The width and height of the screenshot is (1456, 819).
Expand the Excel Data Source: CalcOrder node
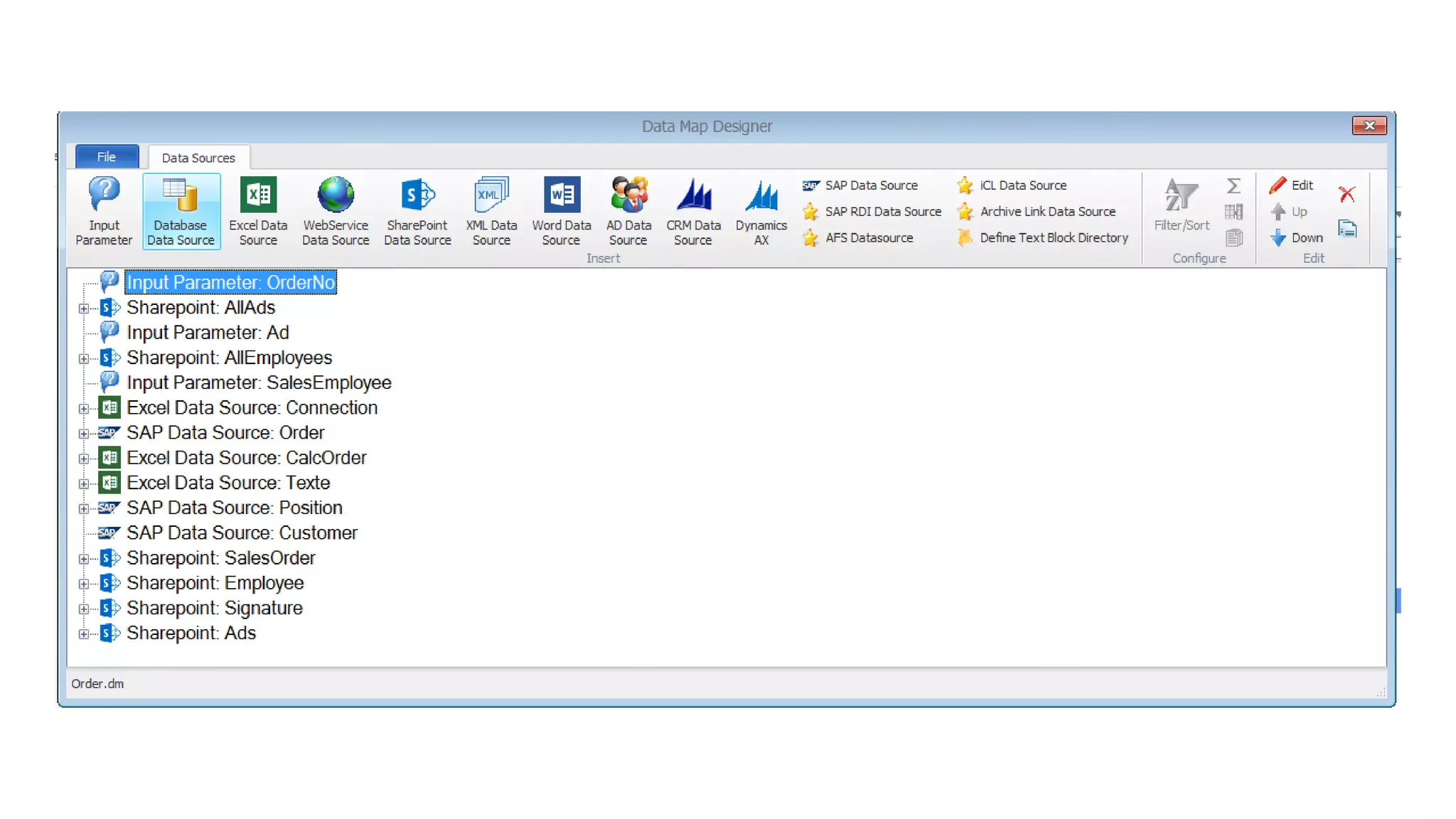pos(84,459)
